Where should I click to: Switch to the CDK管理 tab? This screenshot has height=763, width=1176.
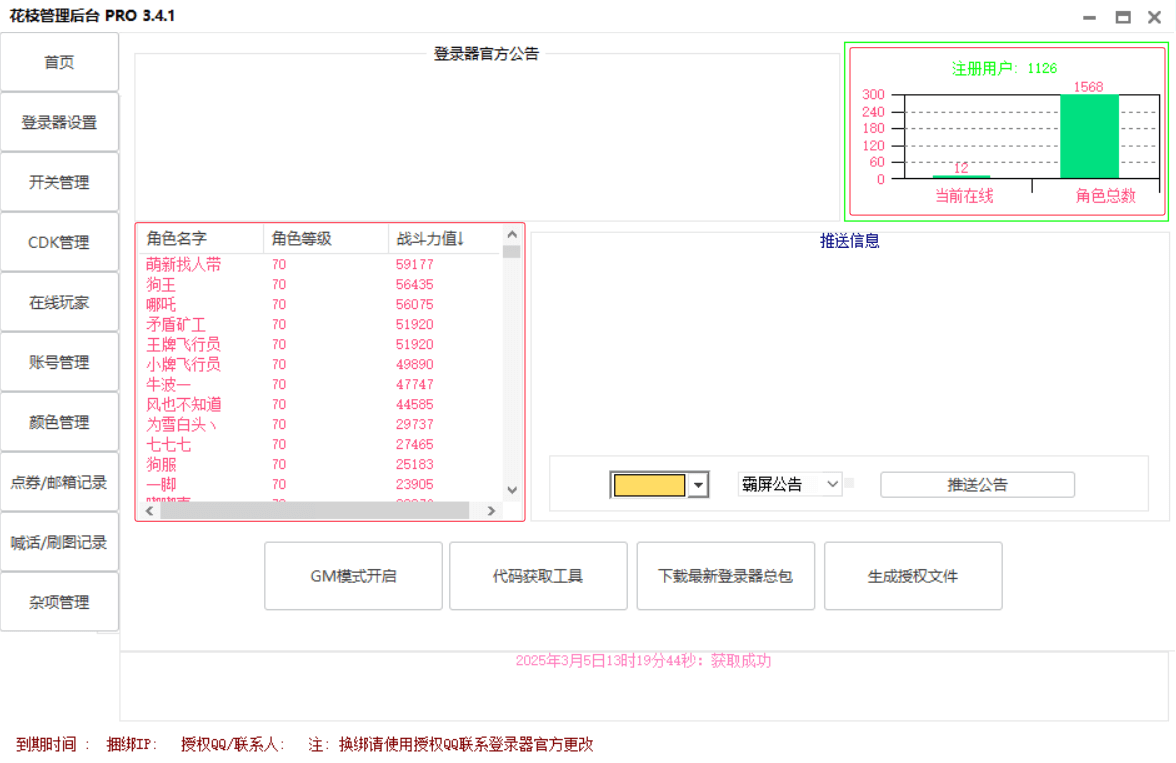point(60,242)
